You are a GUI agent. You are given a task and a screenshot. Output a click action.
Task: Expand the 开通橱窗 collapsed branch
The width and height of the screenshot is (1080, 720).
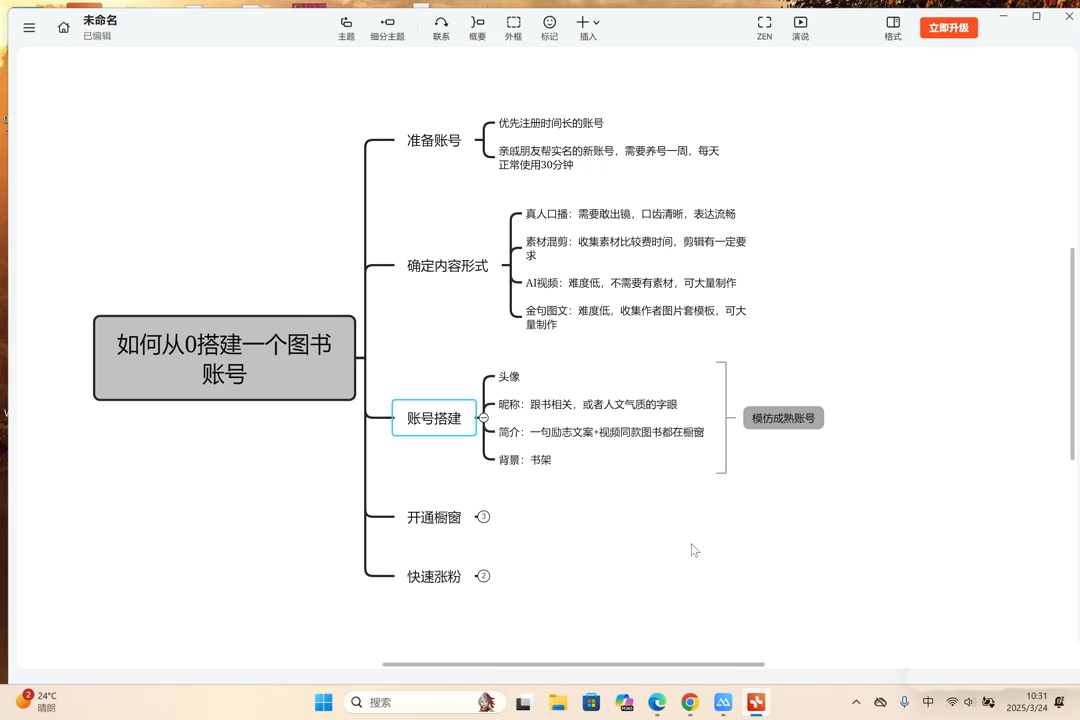(484, 517)
